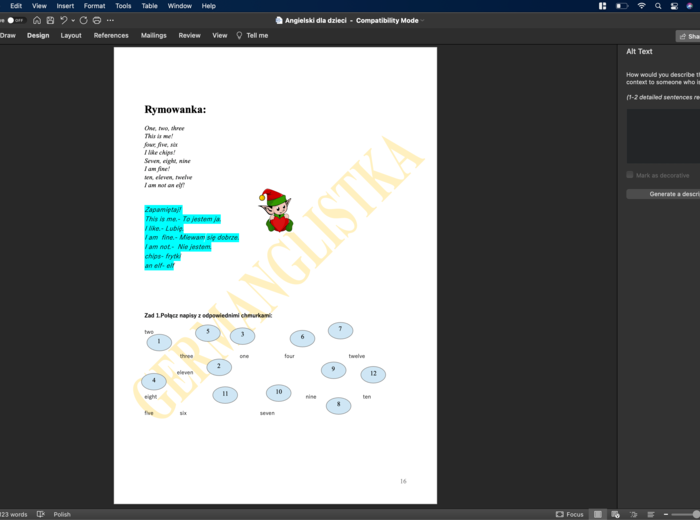
Task: Click the Generate a description button
Action: [664, 194]
